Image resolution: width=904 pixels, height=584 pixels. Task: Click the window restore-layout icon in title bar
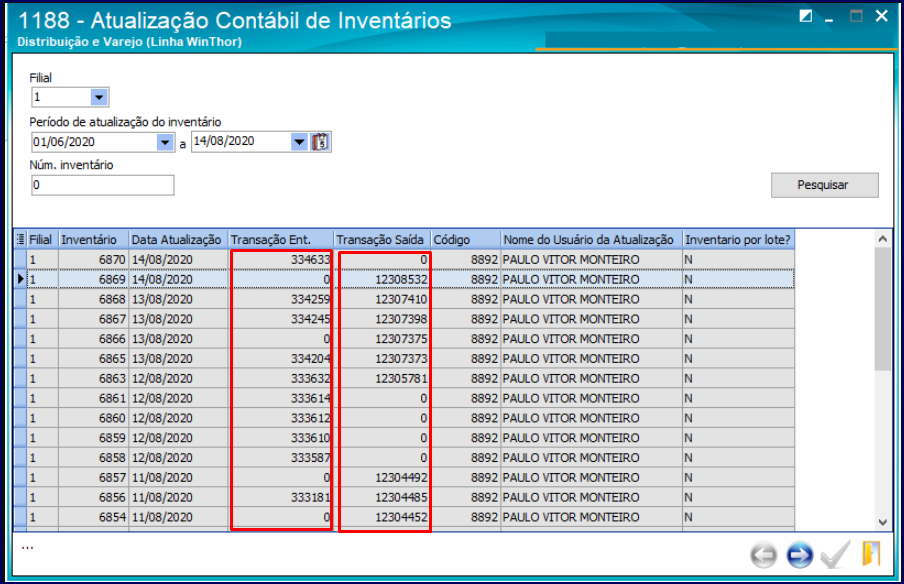pos(805,16)
